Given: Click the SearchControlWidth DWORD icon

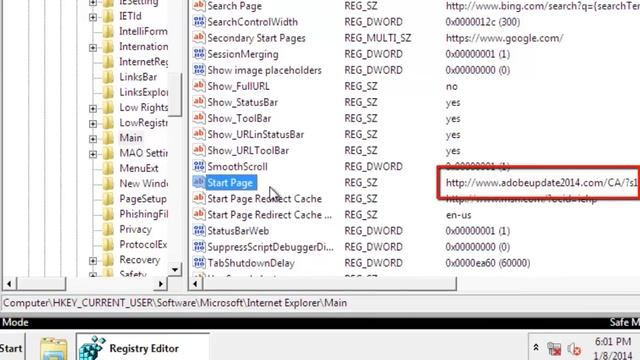Looking at the screenshot, I should point(199,22).
